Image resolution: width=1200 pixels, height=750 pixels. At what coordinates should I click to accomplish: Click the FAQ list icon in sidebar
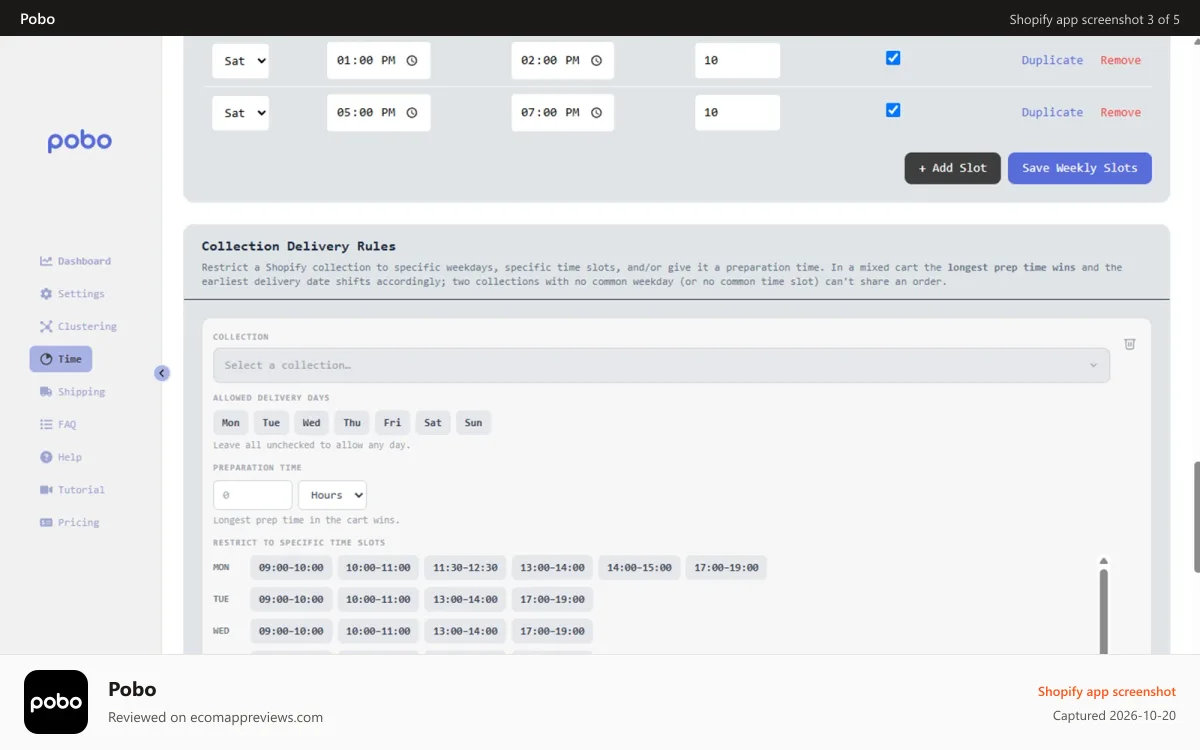46,424
